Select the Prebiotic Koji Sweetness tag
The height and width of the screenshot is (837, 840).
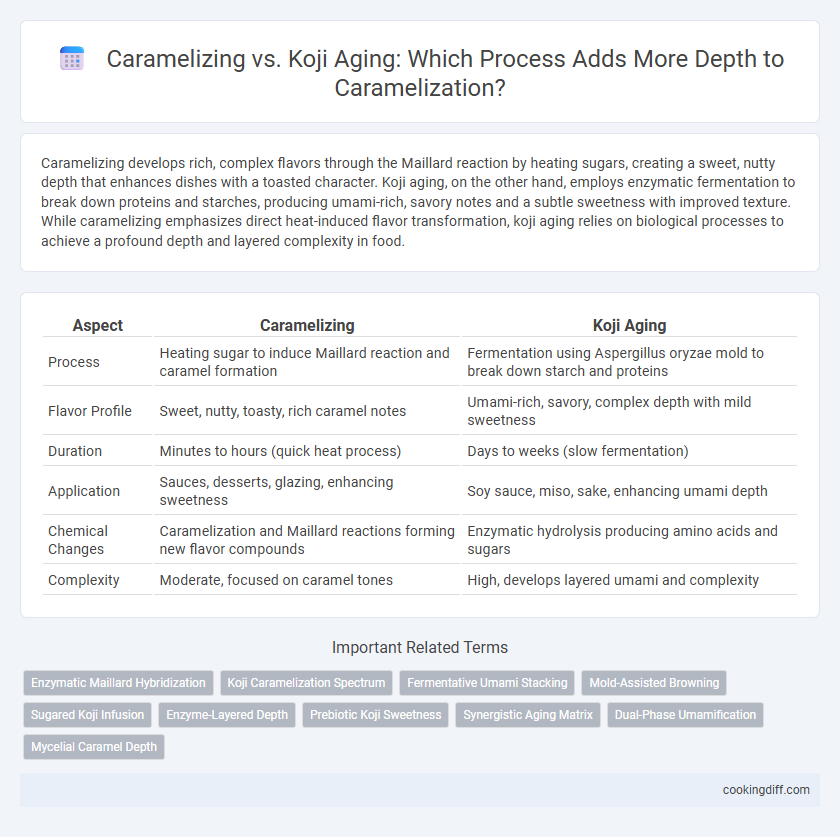pyautogui.click(x=376, y=715)
